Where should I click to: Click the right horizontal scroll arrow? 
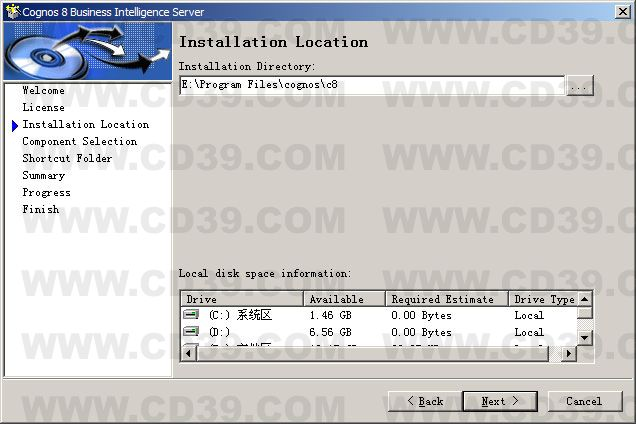click(x=569, y=354)
